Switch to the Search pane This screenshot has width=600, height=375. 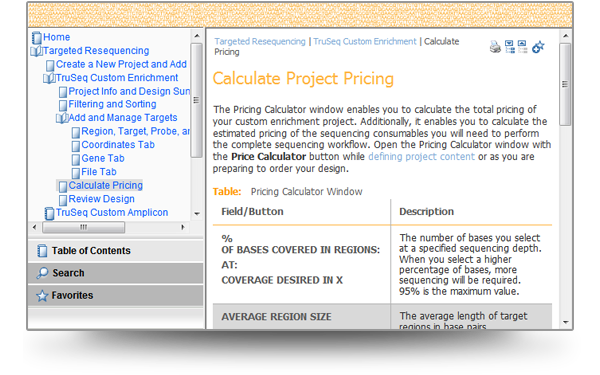point(116,273)
